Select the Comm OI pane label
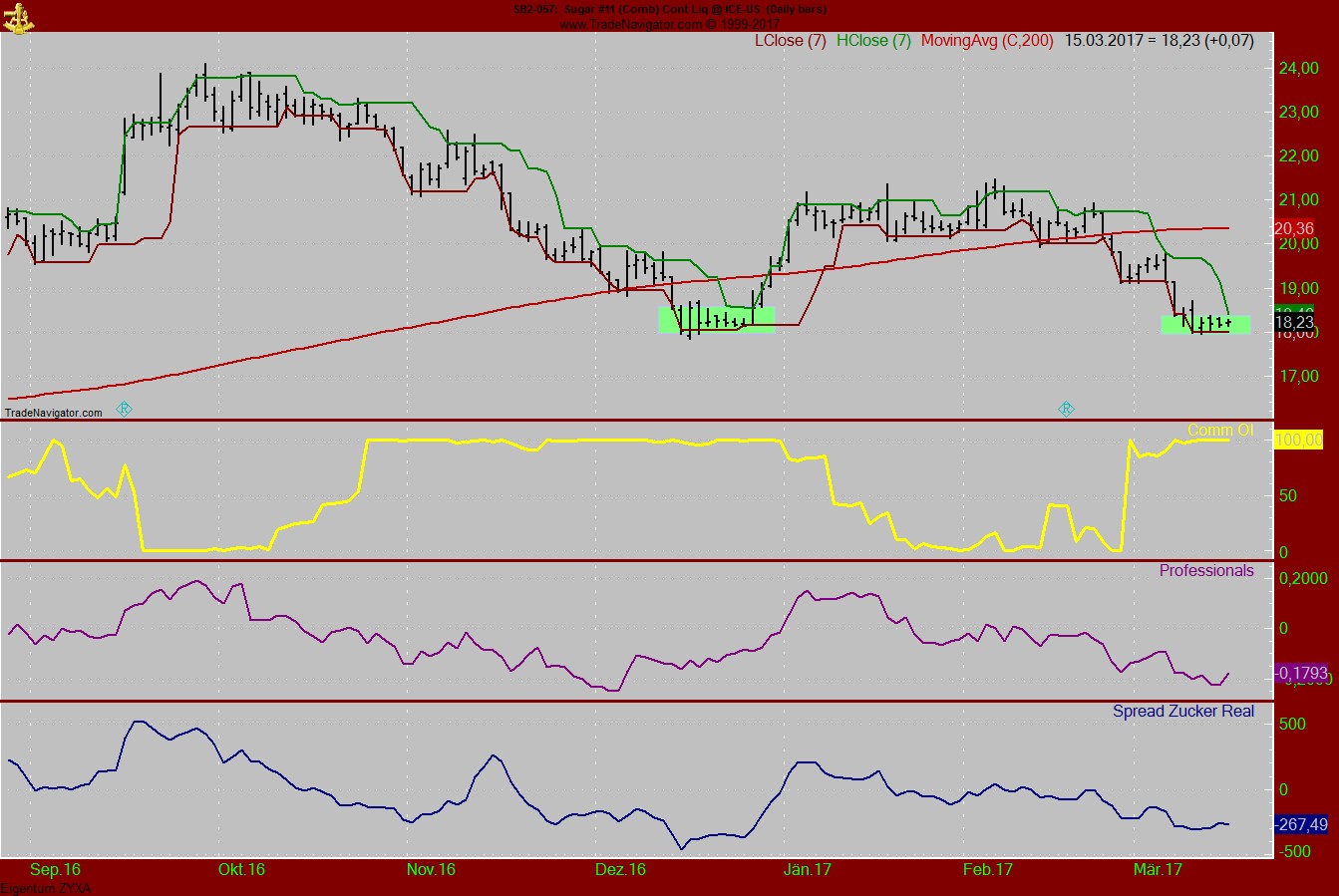The height and width of the screenshot is (896, 1339). pyautogui.click(x=1220, y=431)
